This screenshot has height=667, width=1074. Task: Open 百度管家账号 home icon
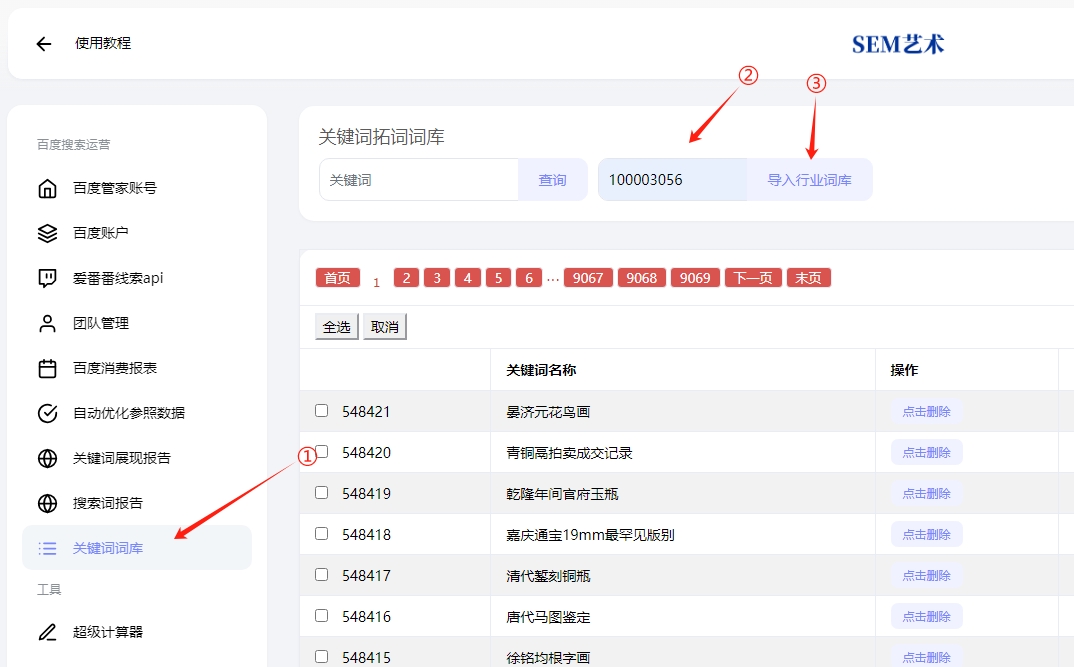pyautogui.click(x=47, y=188)
